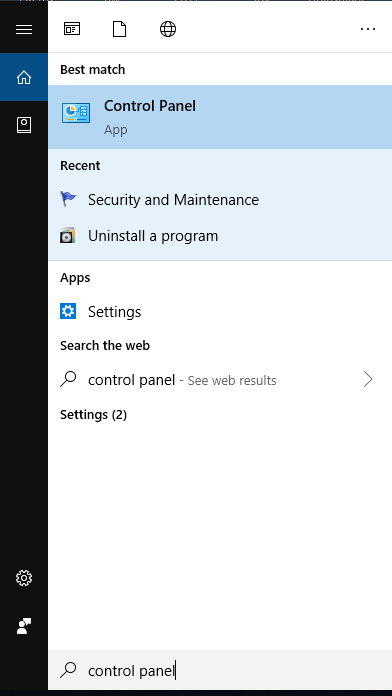
Task: Click the Feedback person icon
Action: pyautogui.click(x=24, y=626)
